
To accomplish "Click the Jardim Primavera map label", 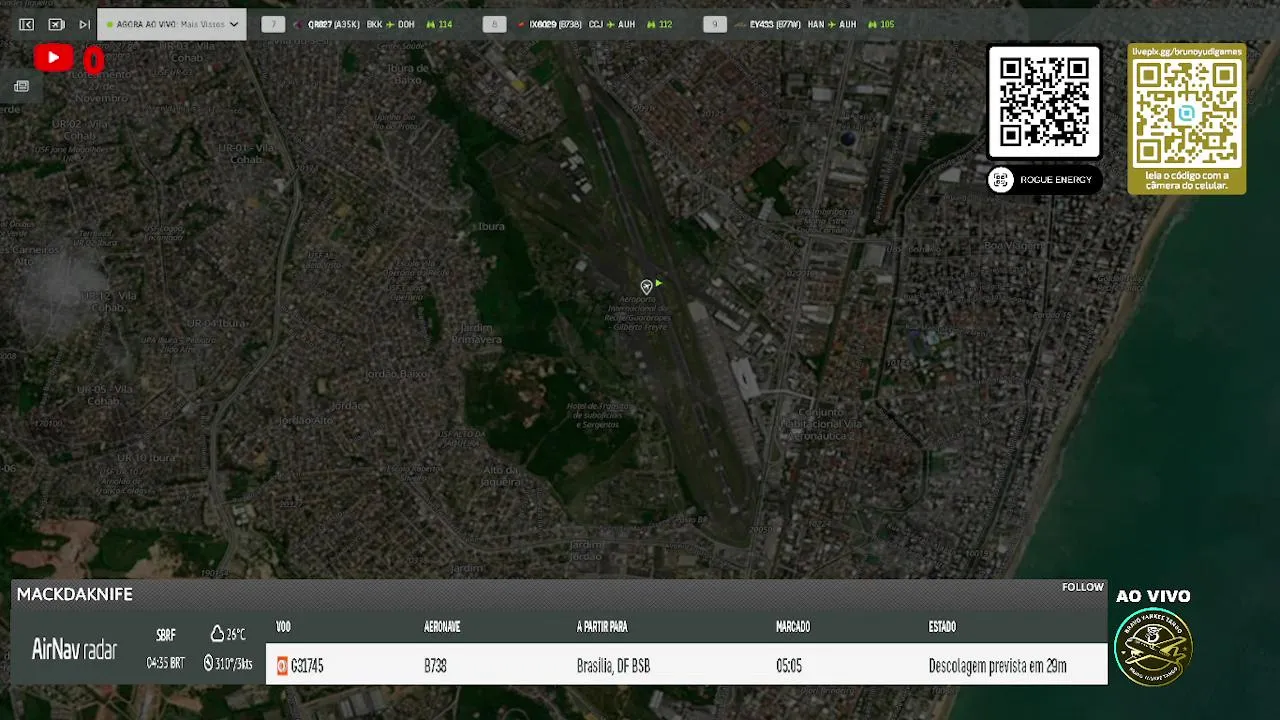I will [477, 334].
